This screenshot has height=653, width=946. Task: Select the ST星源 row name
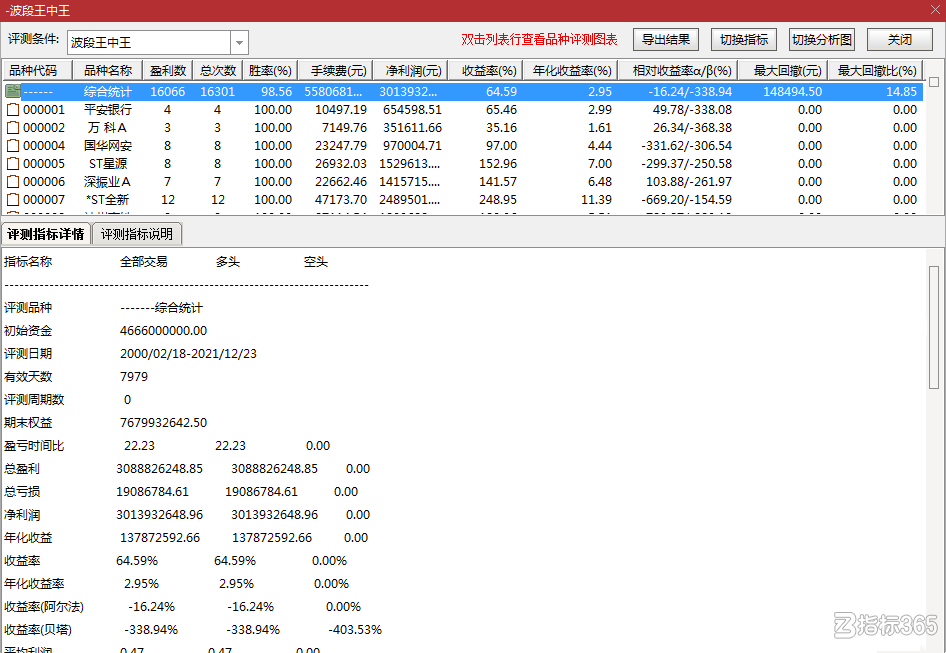[107, 164]
